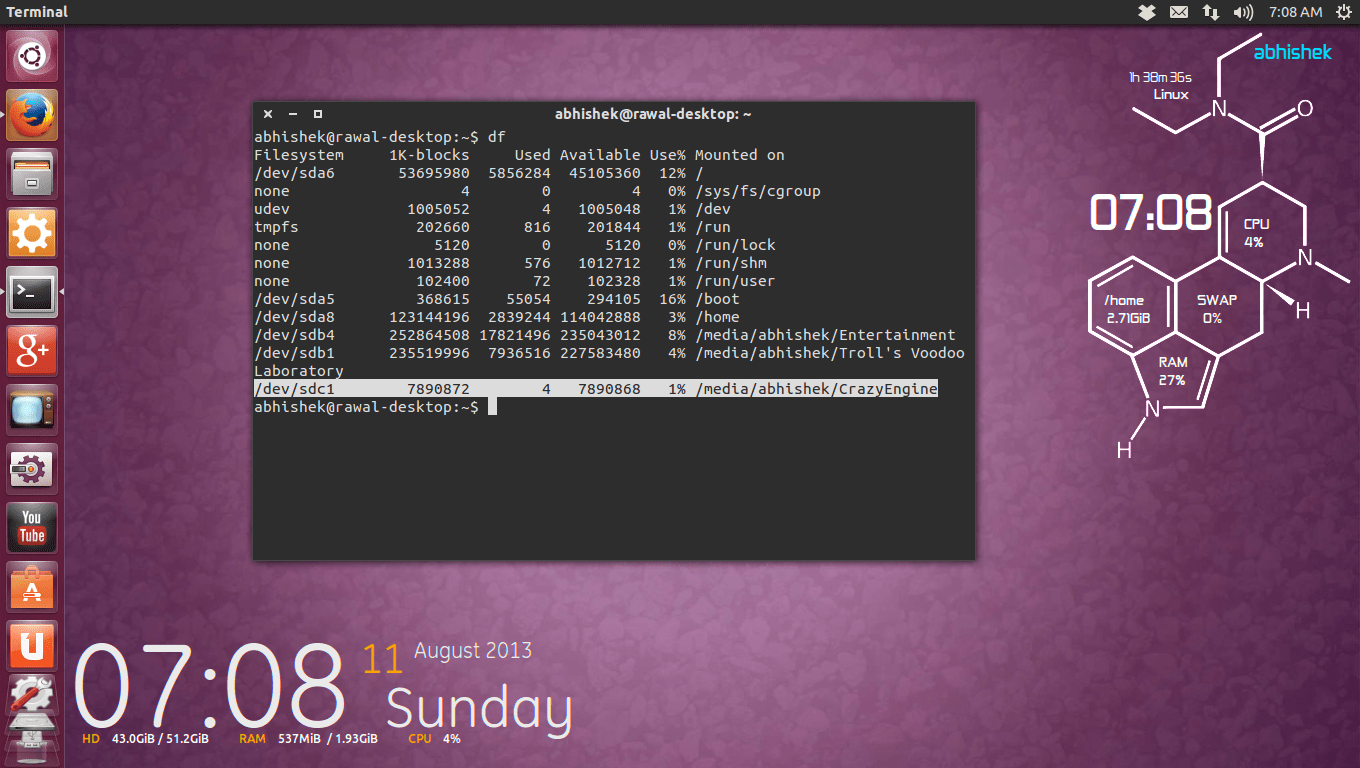Open Ubuntu Software Center shopping bag

[x=32, y=587]
